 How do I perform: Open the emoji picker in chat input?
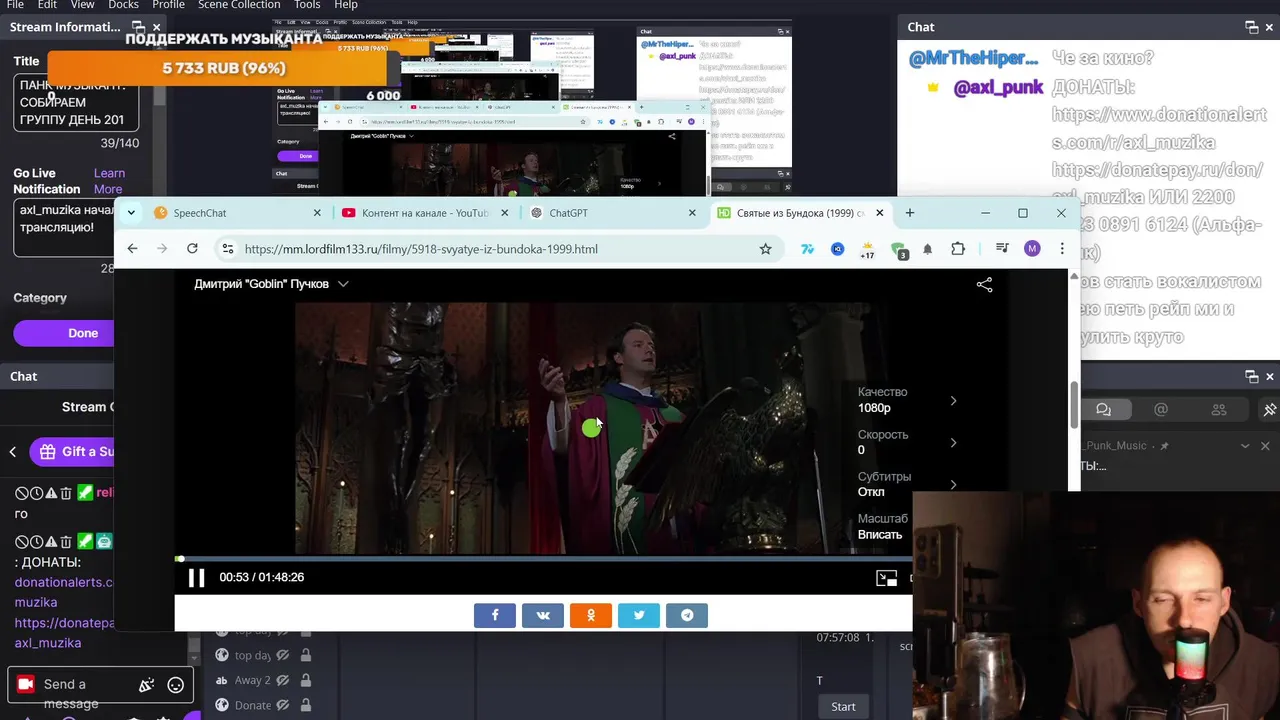(x=176, y=685)
